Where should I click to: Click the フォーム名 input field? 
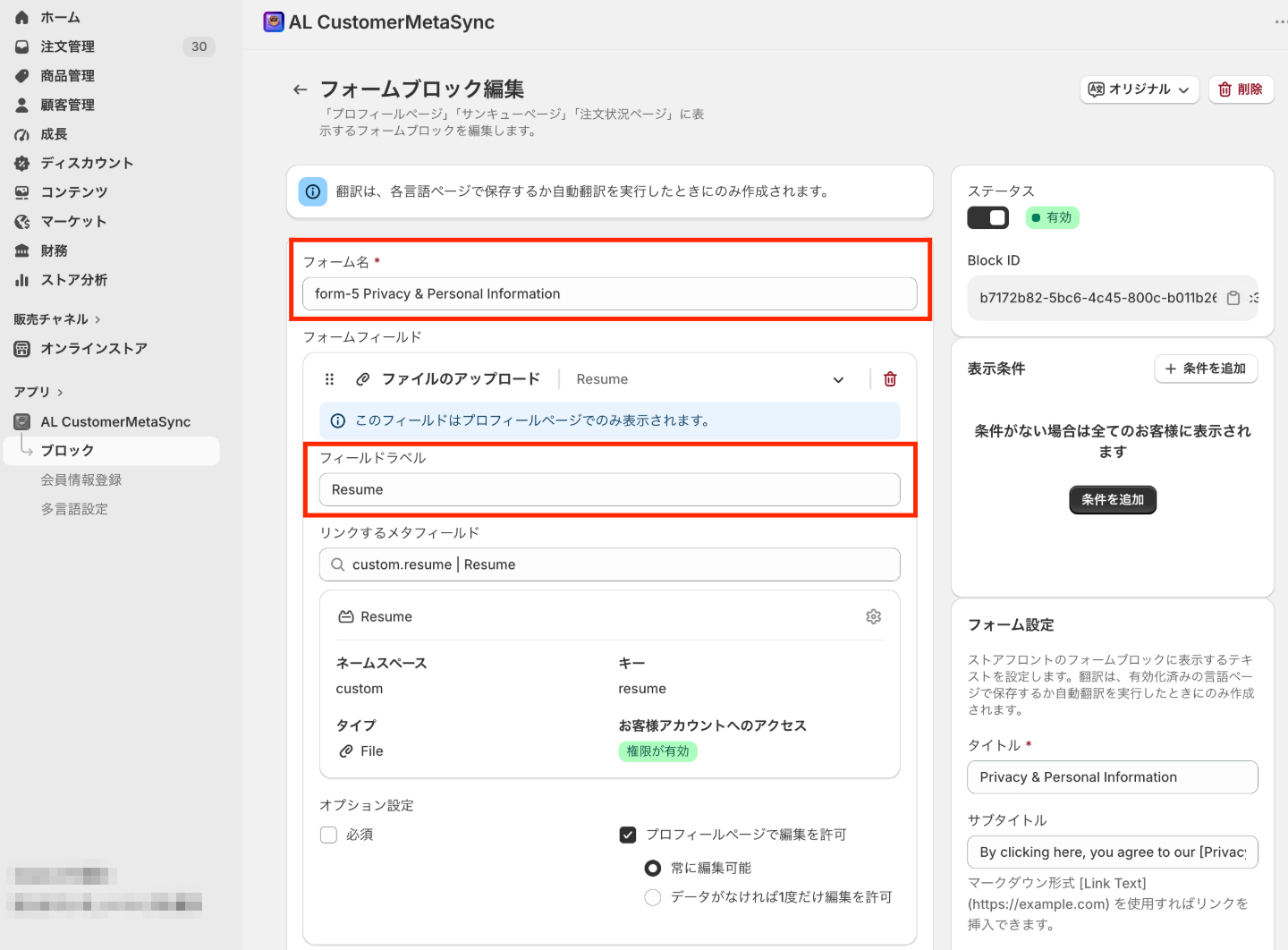(x=610, y=293)
